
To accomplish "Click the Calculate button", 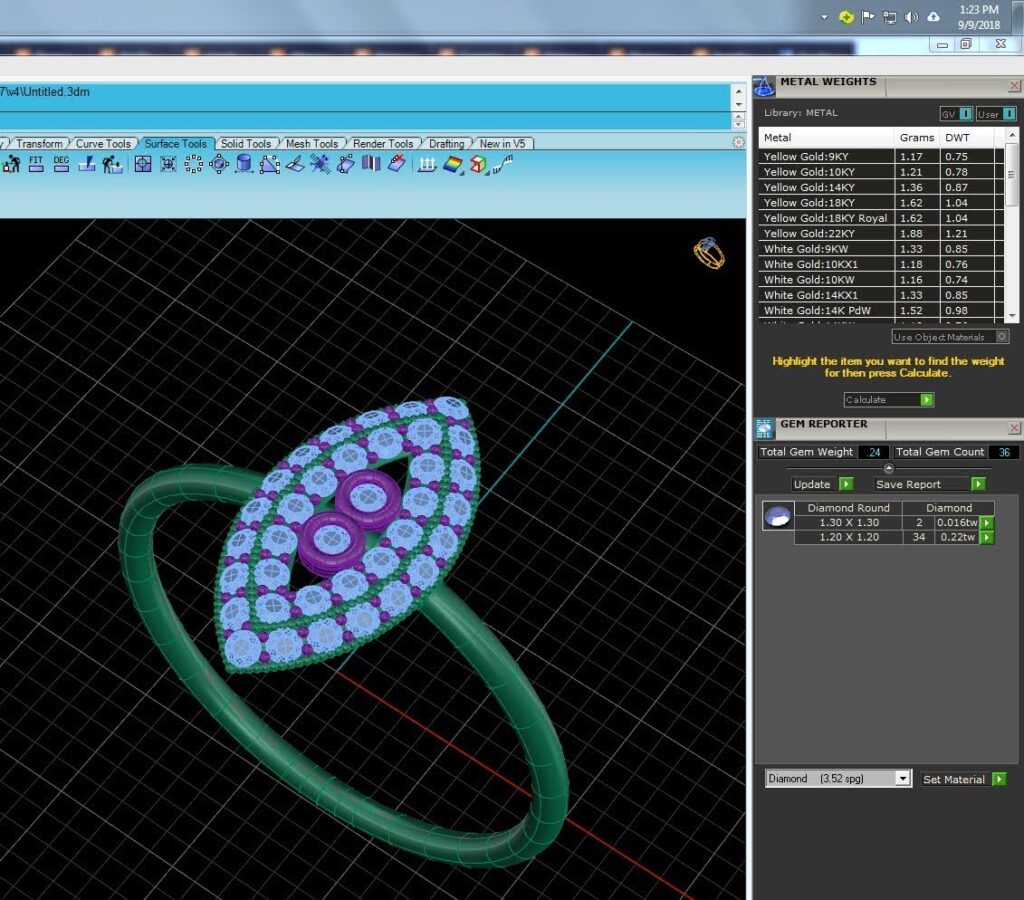I will [x=888, y=400].
